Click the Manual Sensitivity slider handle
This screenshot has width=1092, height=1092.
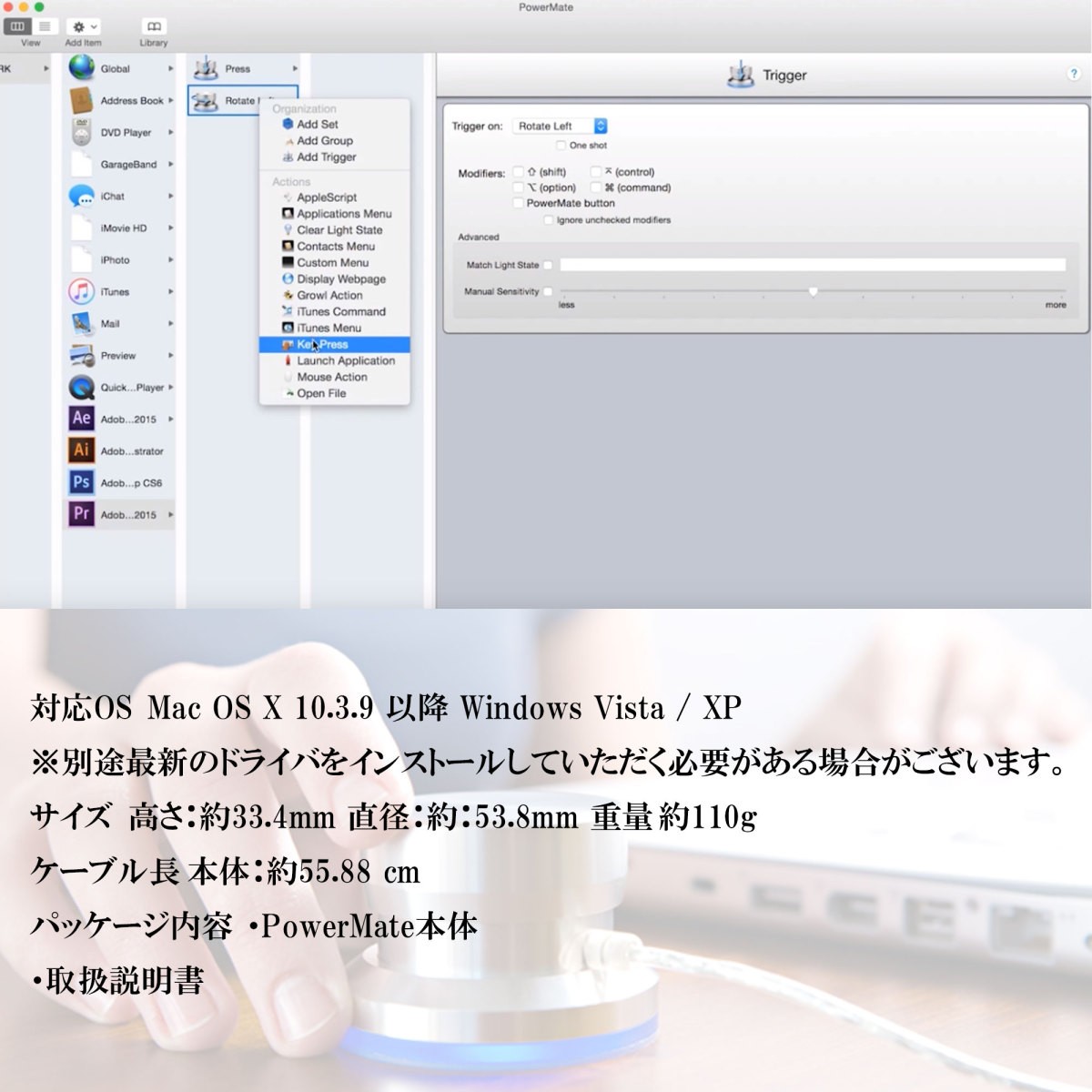pos(813,291)
